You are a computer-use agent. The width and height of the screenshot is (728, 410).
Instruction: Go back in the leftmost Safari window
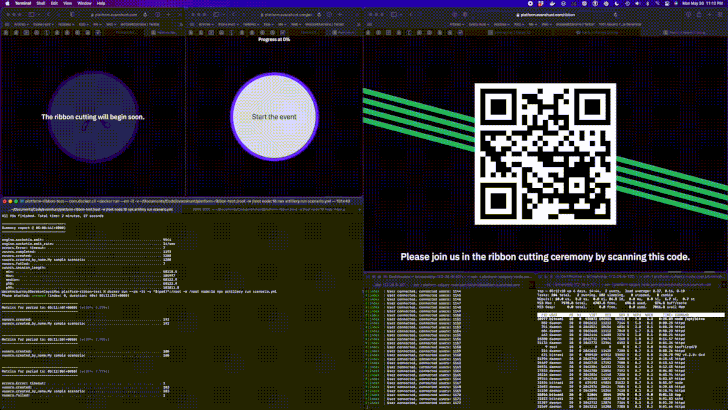pos(49,14)
